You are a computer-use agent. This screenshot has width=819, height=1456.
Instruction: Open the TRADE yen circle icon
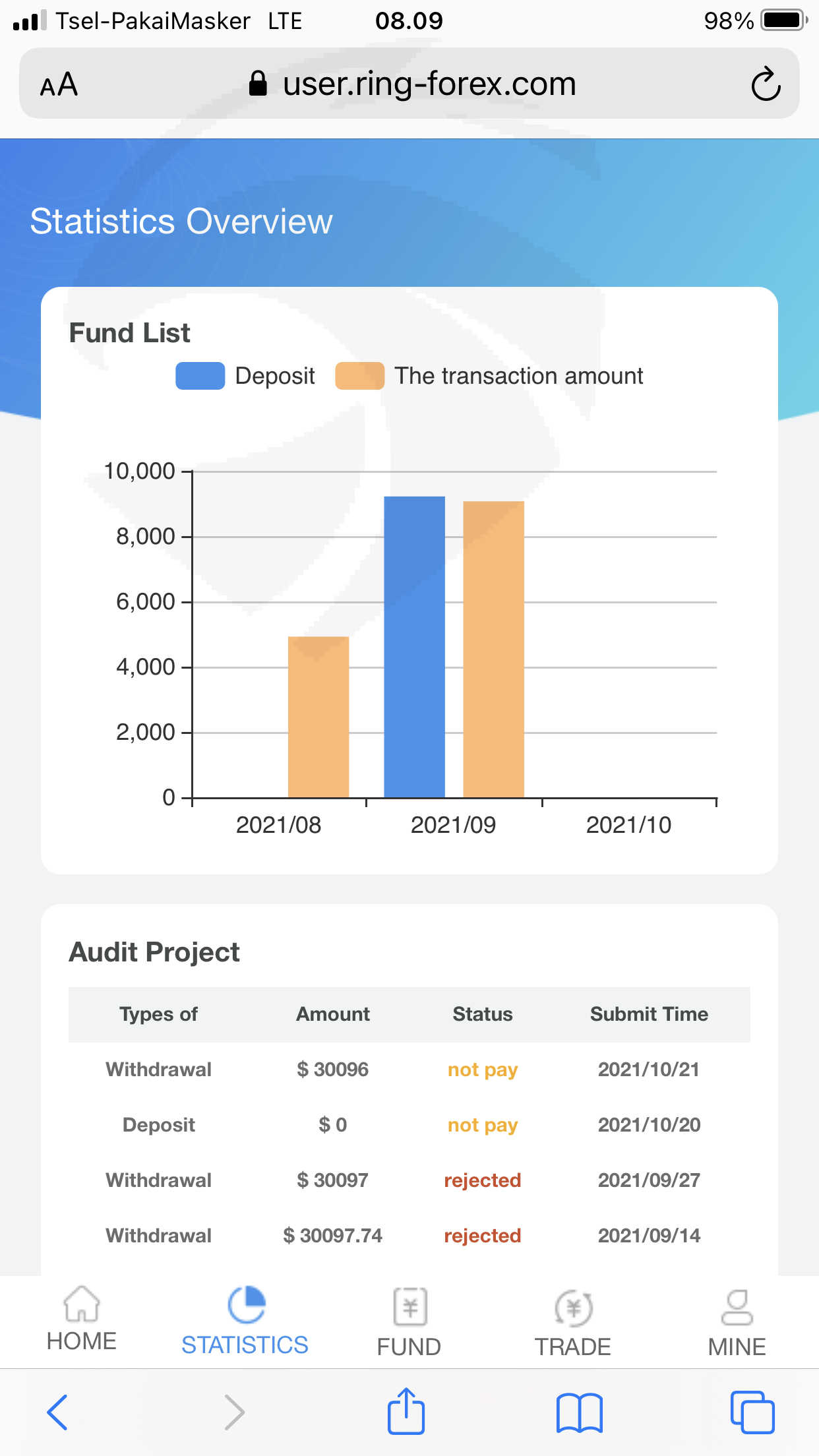click(573, 1308)
